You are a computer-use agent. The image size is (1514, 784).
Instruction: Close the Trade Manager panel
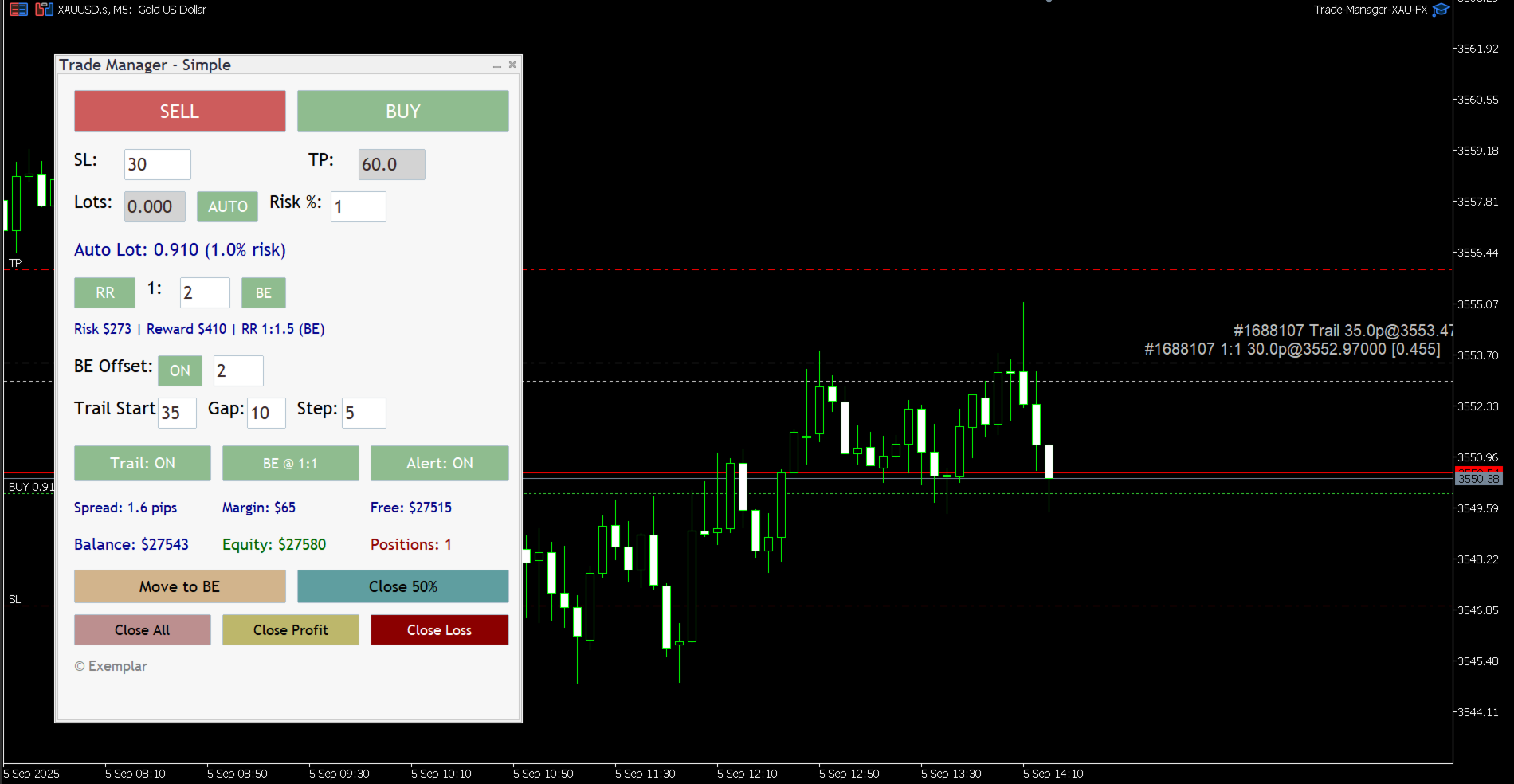pyautogui.click(x=512, y=65)
